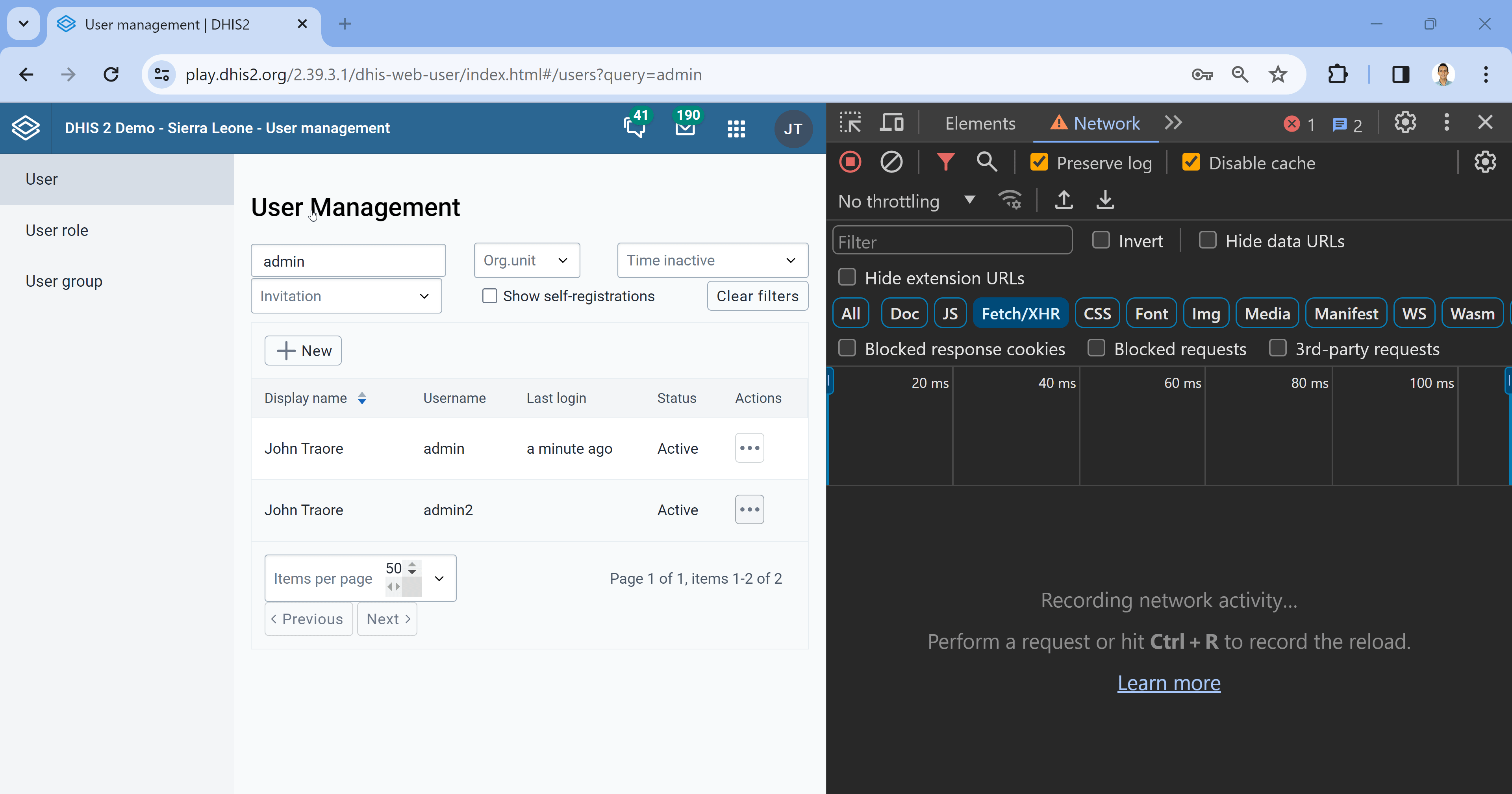The width and height of the screenshot is (1512, 794).
Task: Select the Network tab
Action: [1096, 123]
